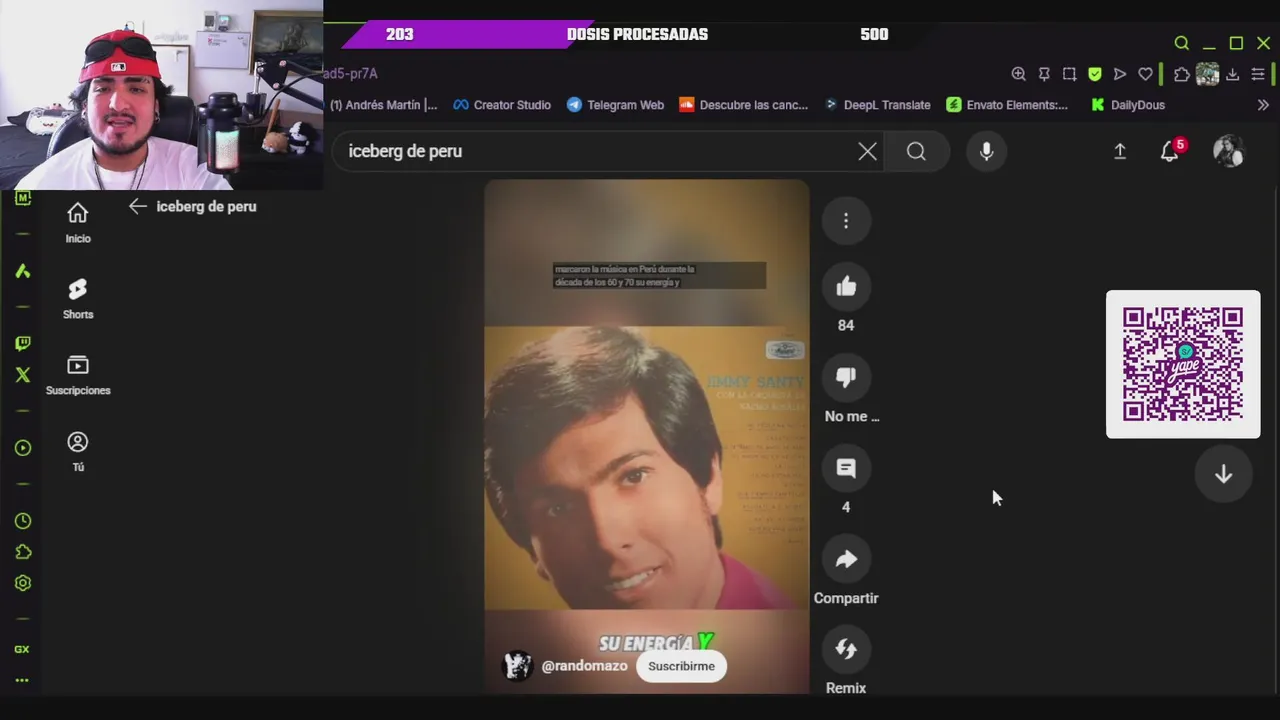
Task: Open Twitch panel in browser sidebar
Action: [23, 343]
